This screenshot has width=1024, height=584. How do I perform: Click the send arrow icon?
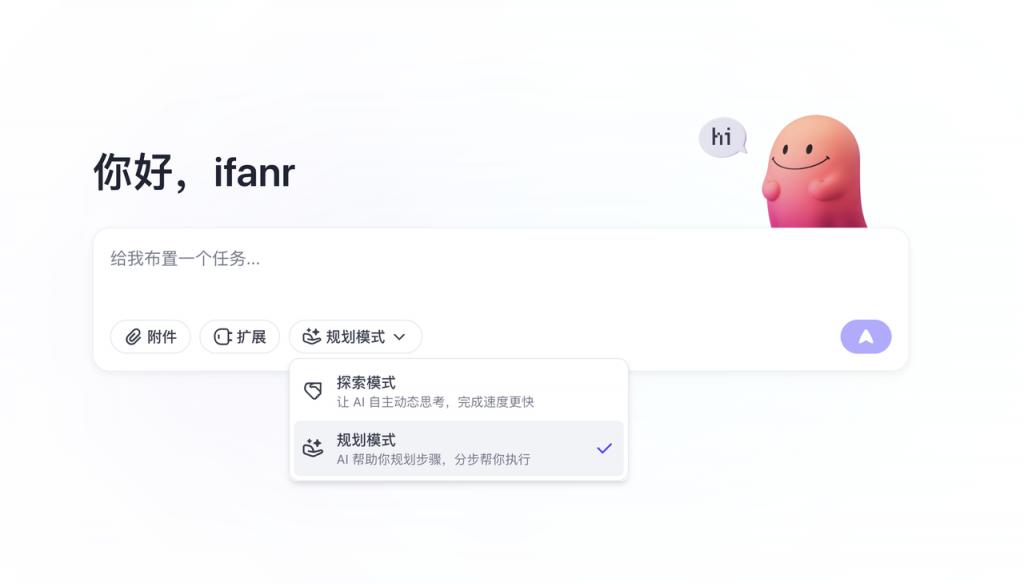[866, 337]
